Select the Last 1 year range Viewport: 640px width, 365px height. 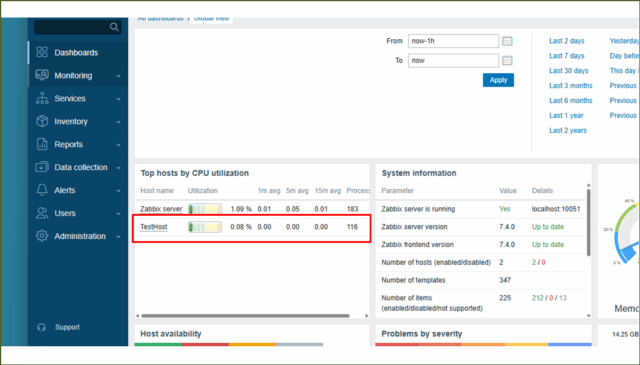566,116
